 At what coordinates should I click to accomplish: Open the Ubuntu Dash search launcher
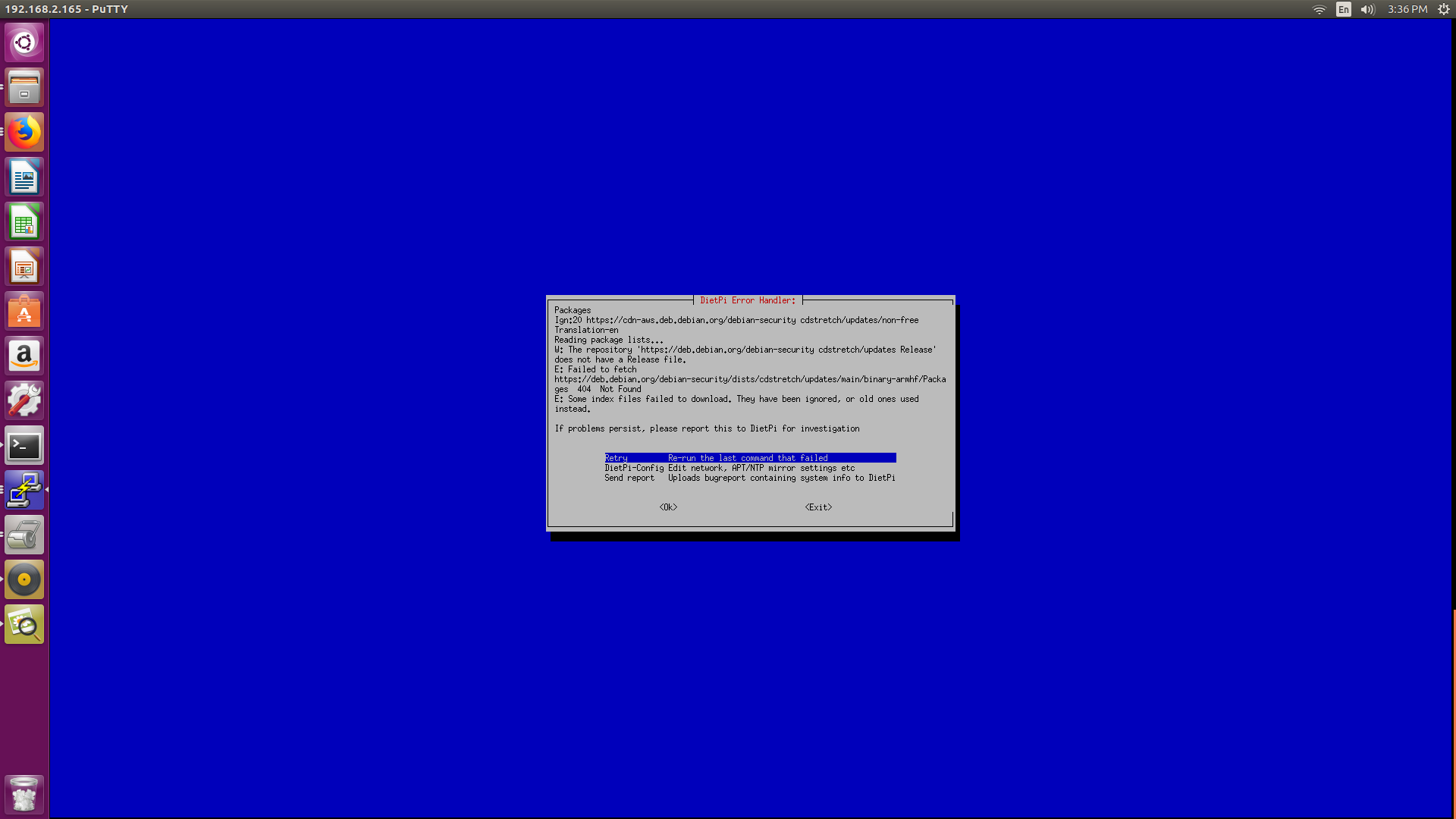[x=24, y=42]
